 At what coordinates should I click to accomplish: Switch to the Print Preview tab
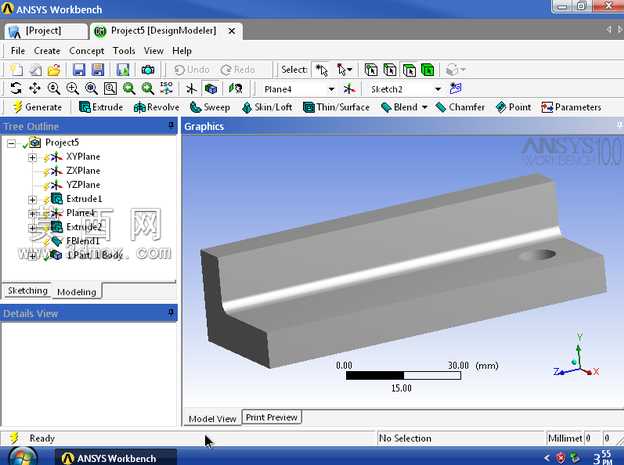coord(271,417)
